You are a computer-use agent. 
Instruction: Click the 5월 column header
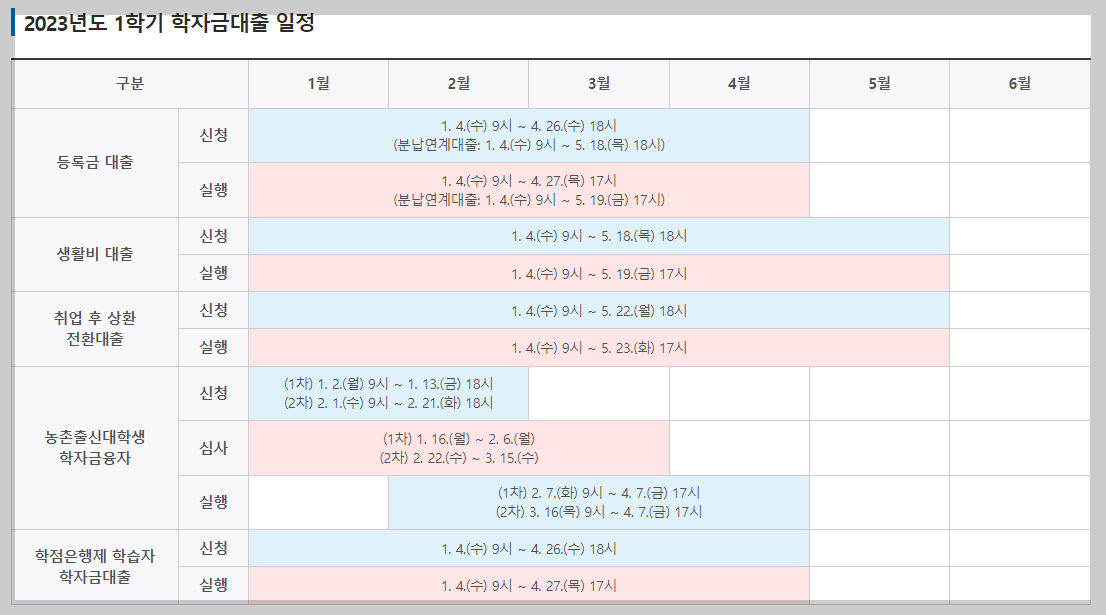[x=878, y=84]
